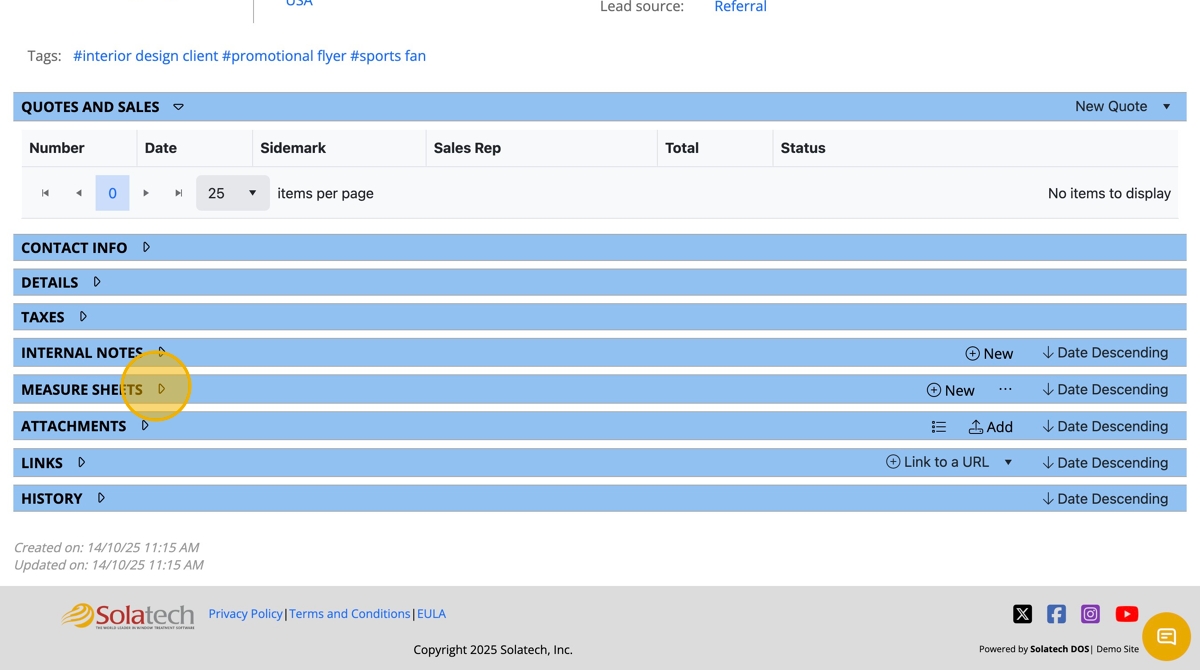
Task: Go to previous page of quotes
Action: pos(79,193)
